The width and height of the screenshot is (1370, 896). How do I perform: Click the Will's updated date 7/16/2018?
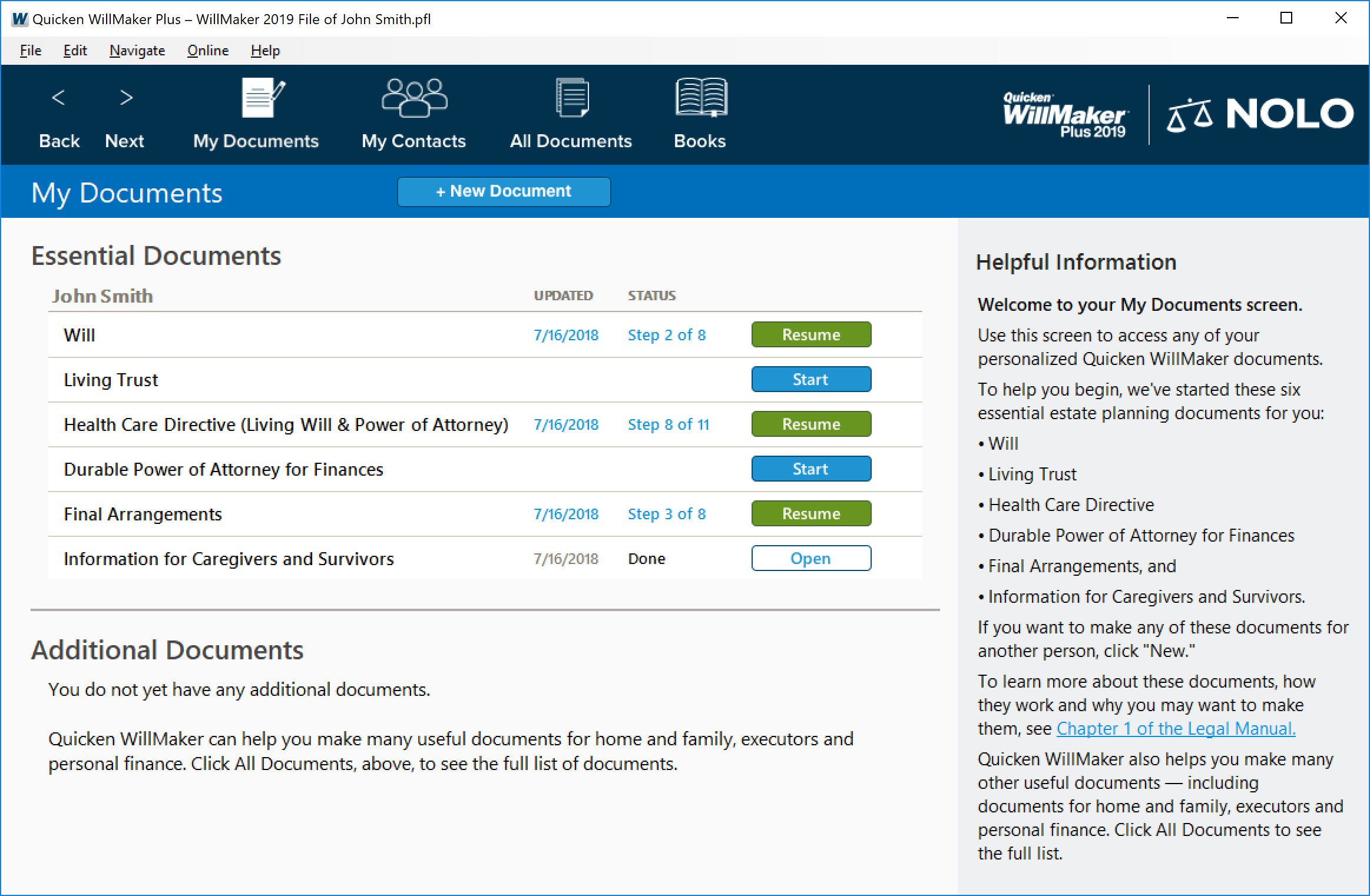tap(566, 334)
